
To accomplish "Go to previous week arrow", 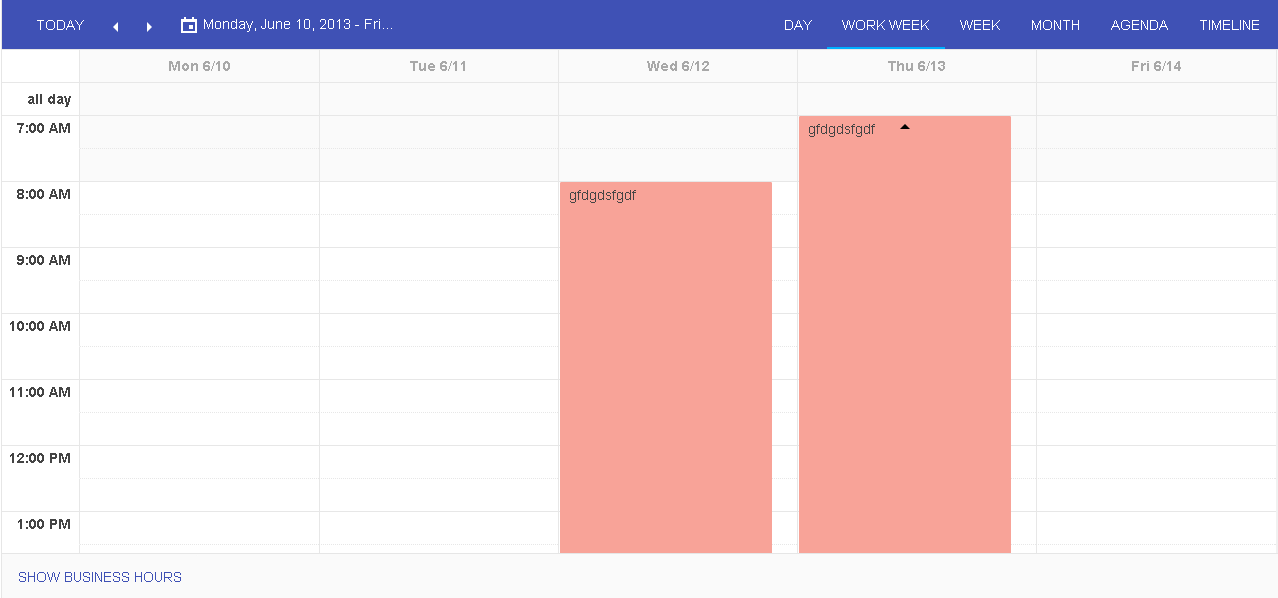I will [x=116, y=26].
